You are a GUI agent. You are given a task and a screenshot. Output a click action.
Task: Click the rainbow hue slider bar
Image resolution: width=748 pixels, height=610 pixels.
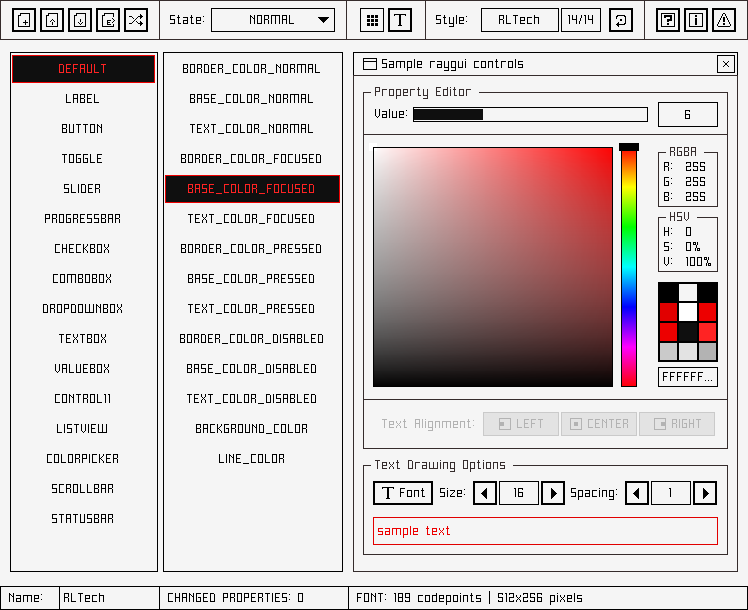[x=628, y=267]
